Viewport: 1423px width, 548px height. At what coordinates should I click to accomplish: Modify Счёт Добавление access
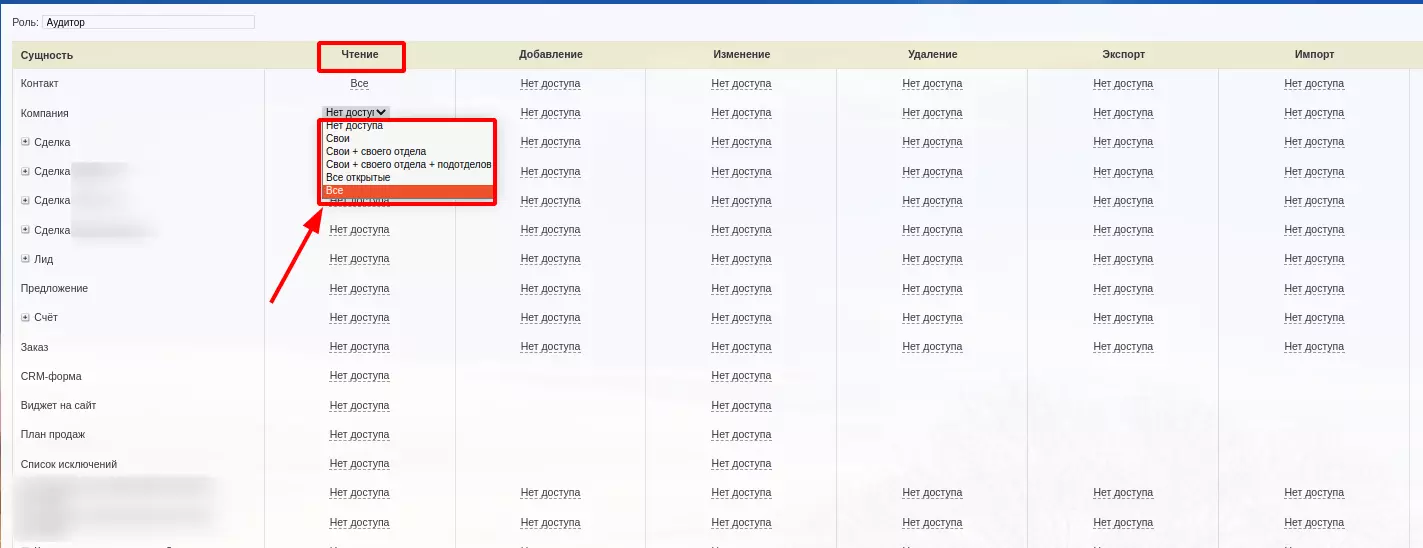[x=550, y=318]
